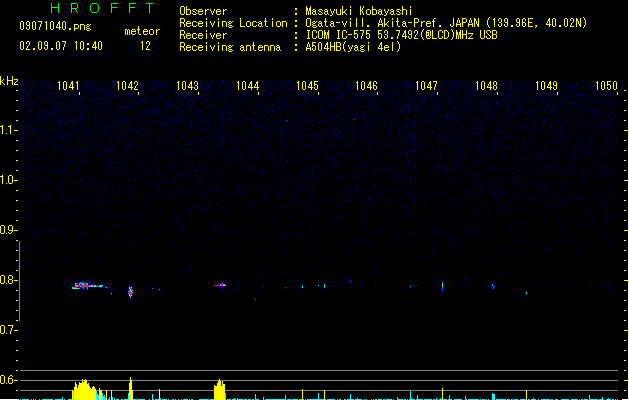629x400 pixels.
Task: Click the 1043 time axis label
Action: (187, 86)
